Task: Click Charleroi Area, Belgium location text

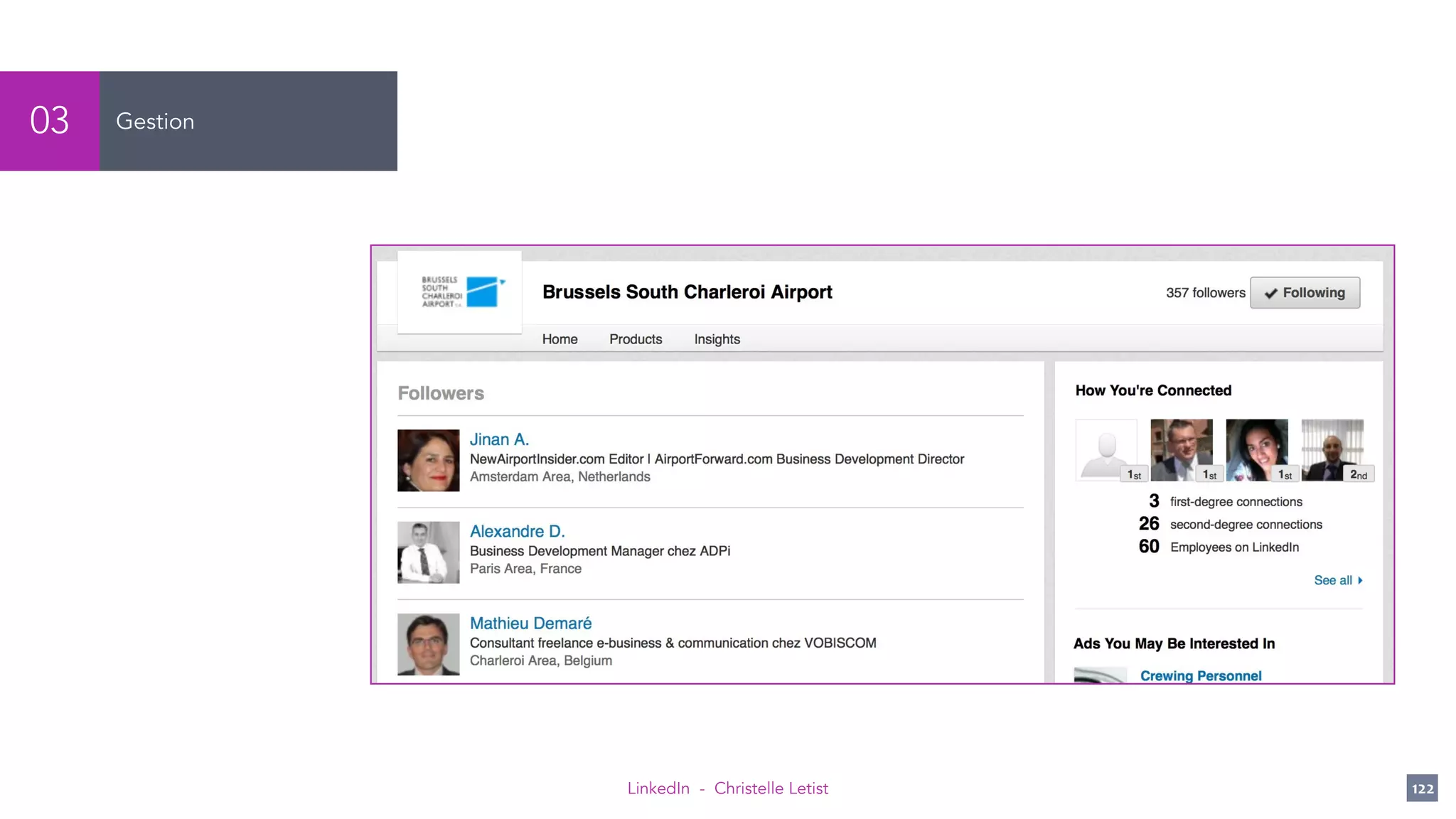Action: point(540,660)
